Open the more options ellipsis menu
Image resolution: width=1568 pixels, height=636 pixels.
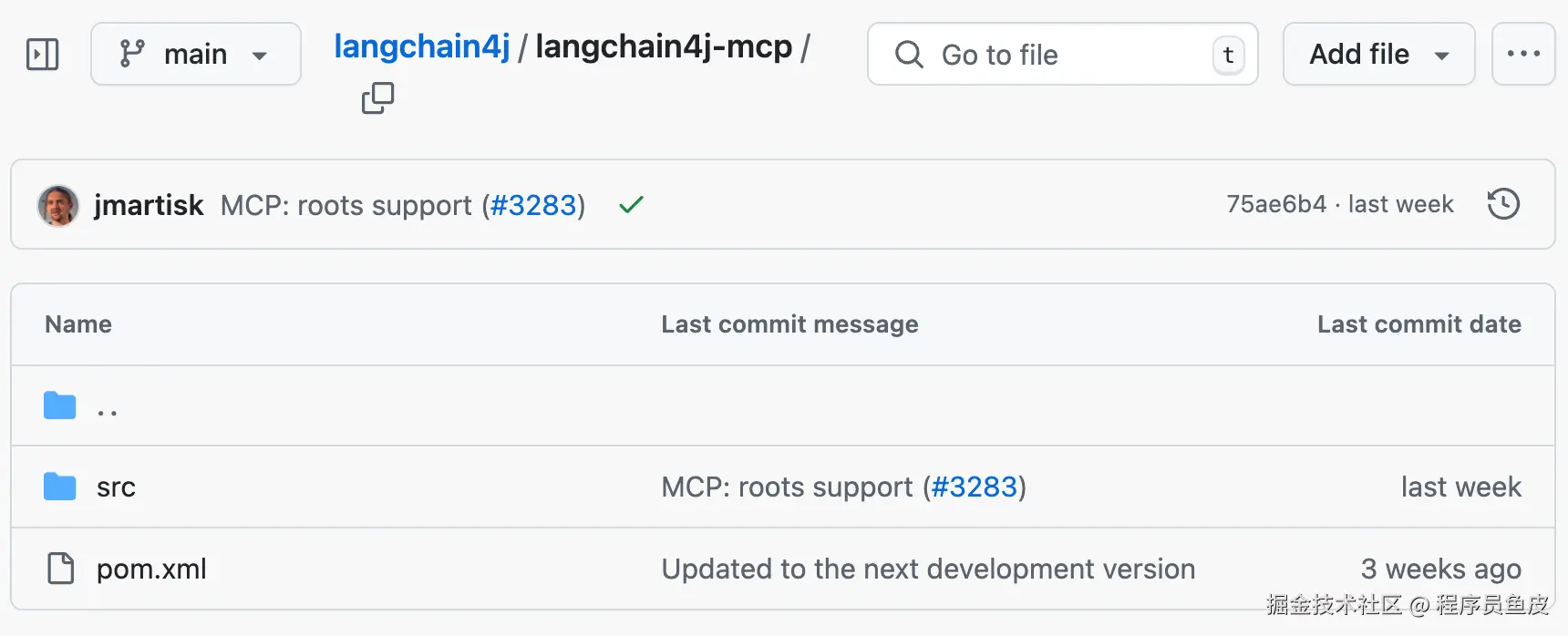pyautogui.click(x=1523, y=55)
